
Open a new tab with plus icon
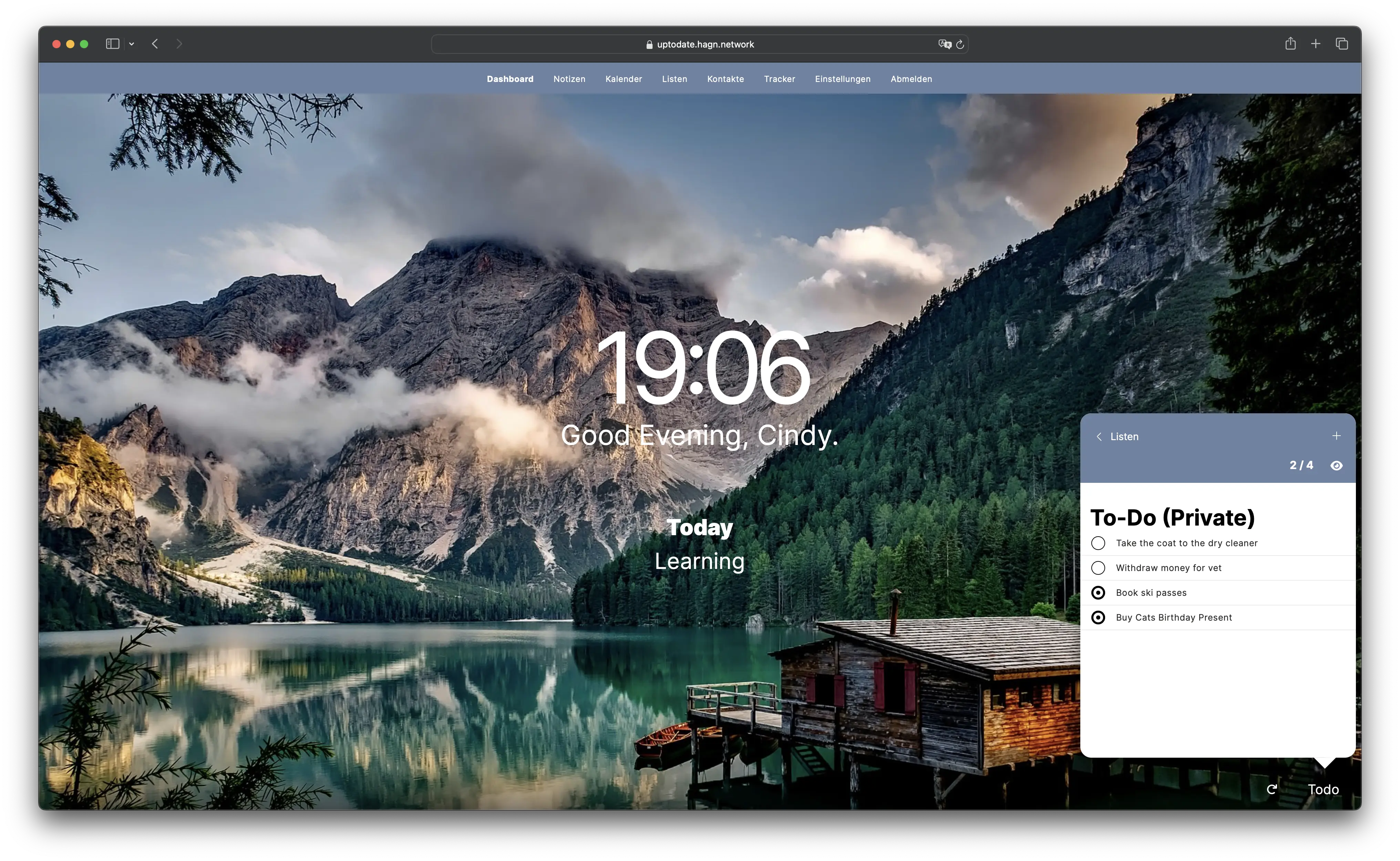click(1316, 44)
